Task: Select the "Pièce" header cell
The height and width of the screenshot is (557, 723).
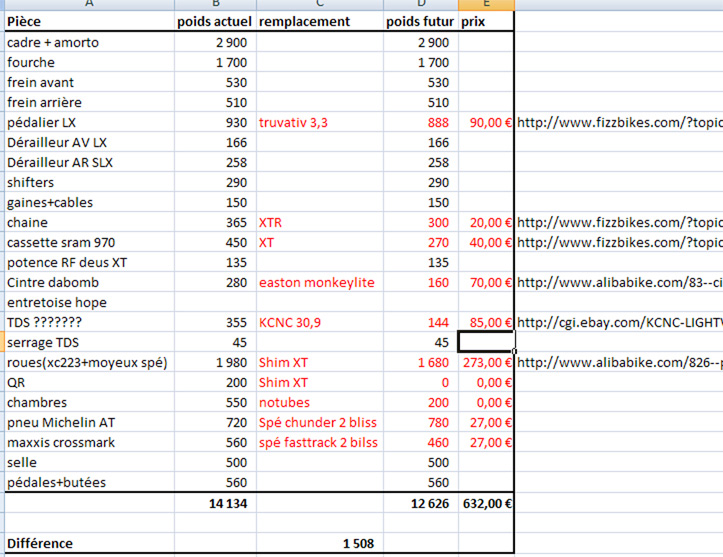Action: coord(87,22)
